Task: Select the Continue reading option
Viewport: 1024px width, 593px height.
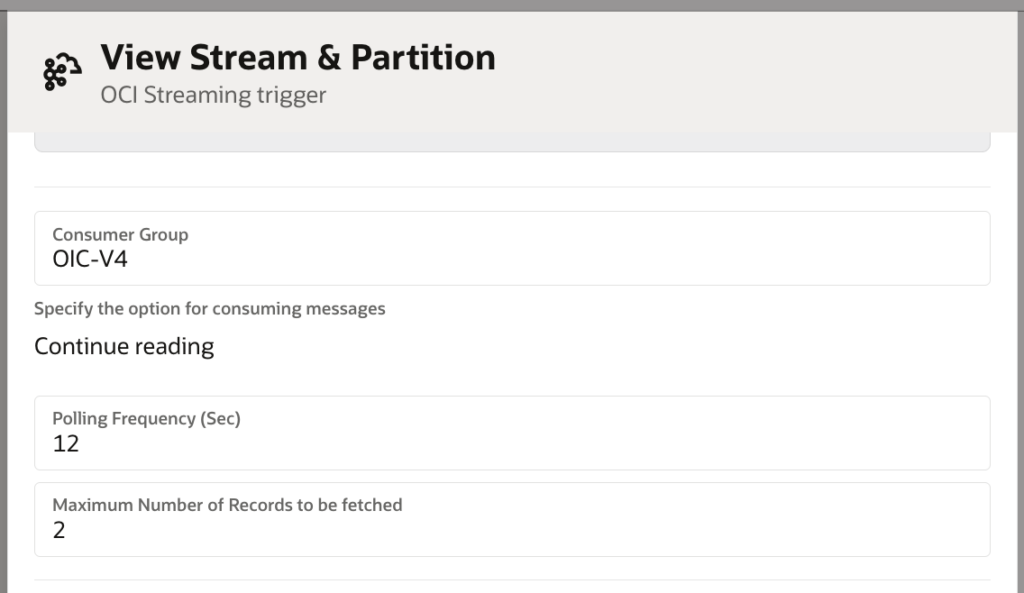Action: coord(124,347)
